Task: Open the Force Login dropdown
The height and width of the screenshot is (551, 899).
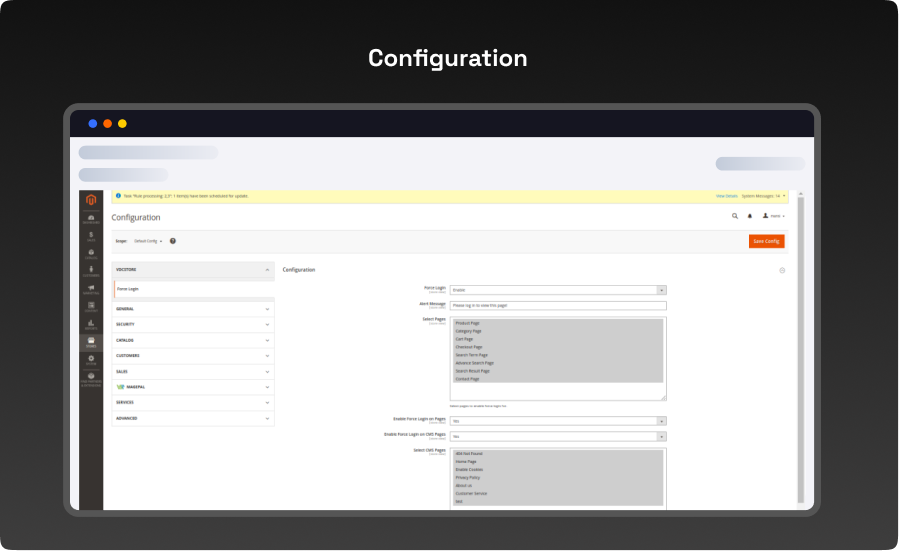Action: [558, 290]
